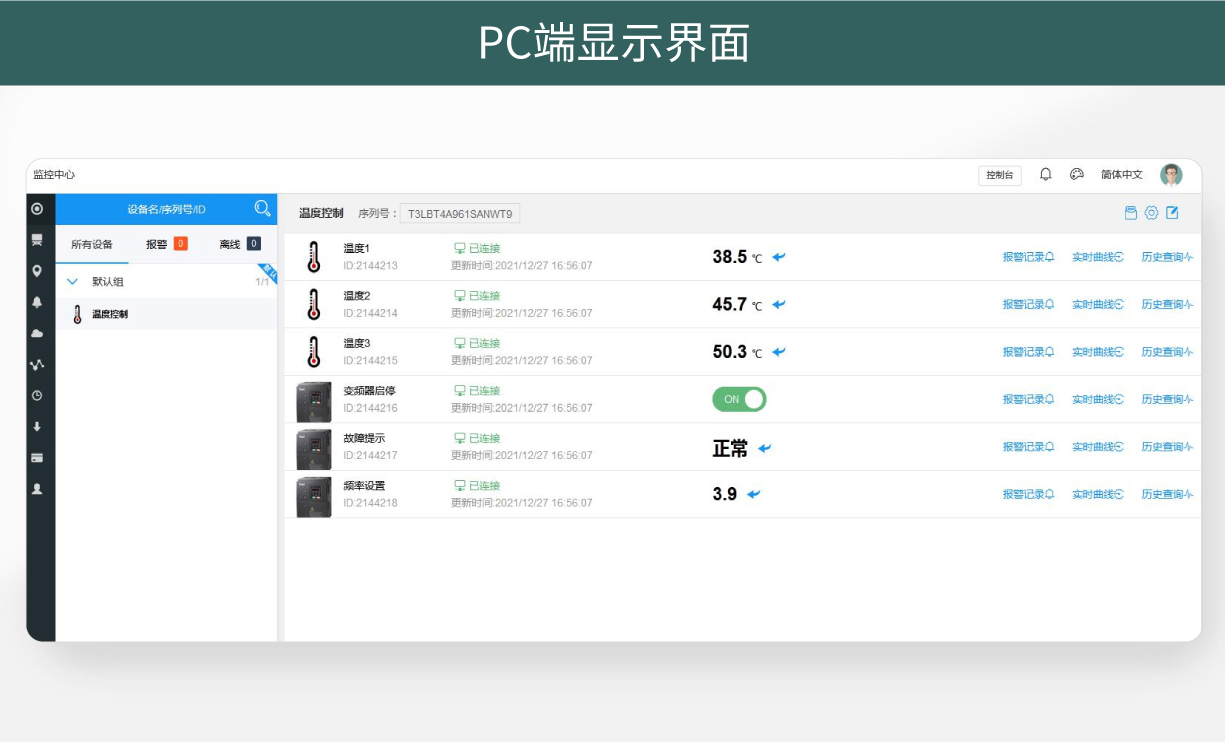Switch to the 离线 tab

239,244
